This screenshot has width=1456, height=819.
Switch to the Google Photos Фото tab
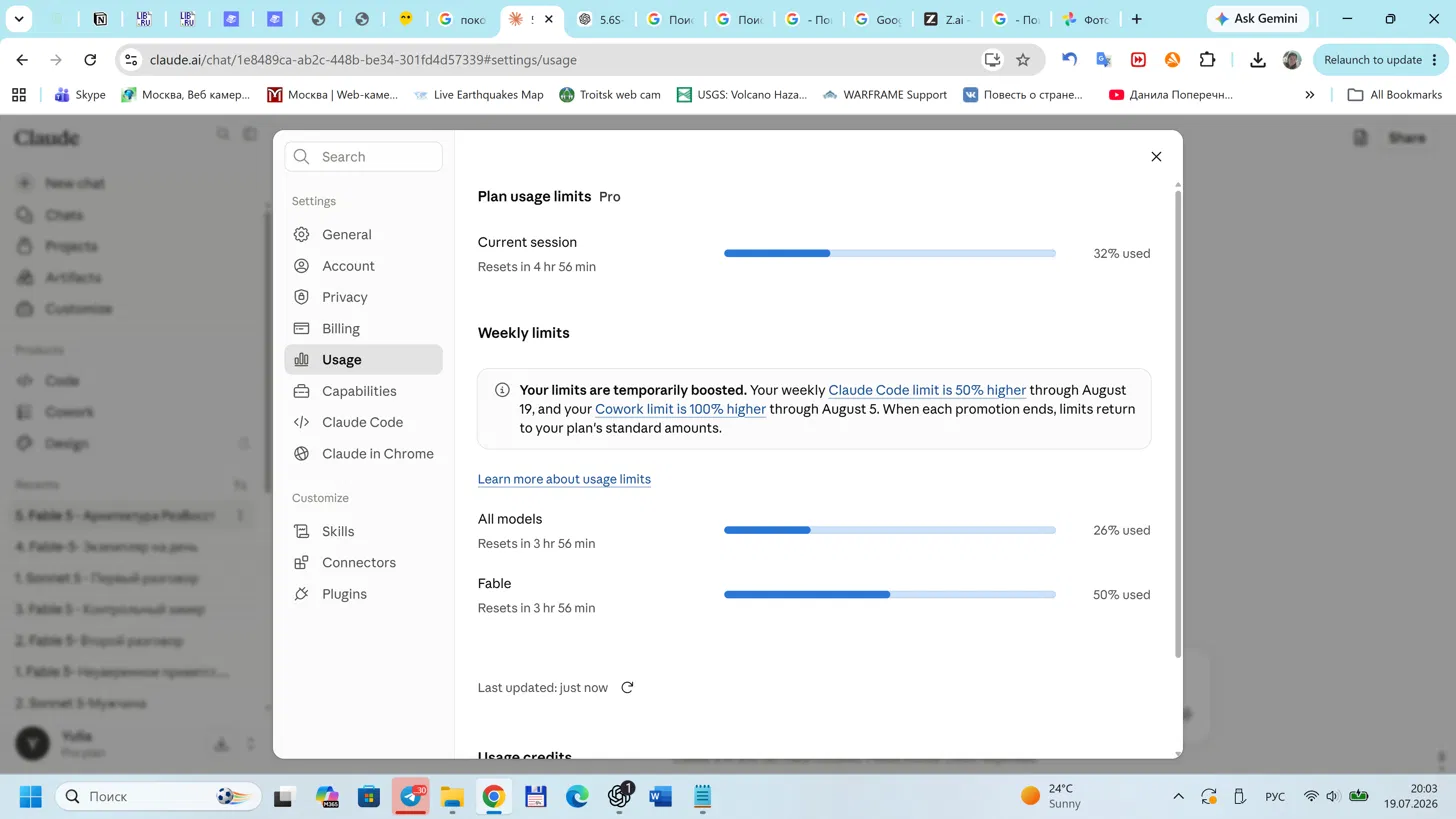pos(1086,19)
